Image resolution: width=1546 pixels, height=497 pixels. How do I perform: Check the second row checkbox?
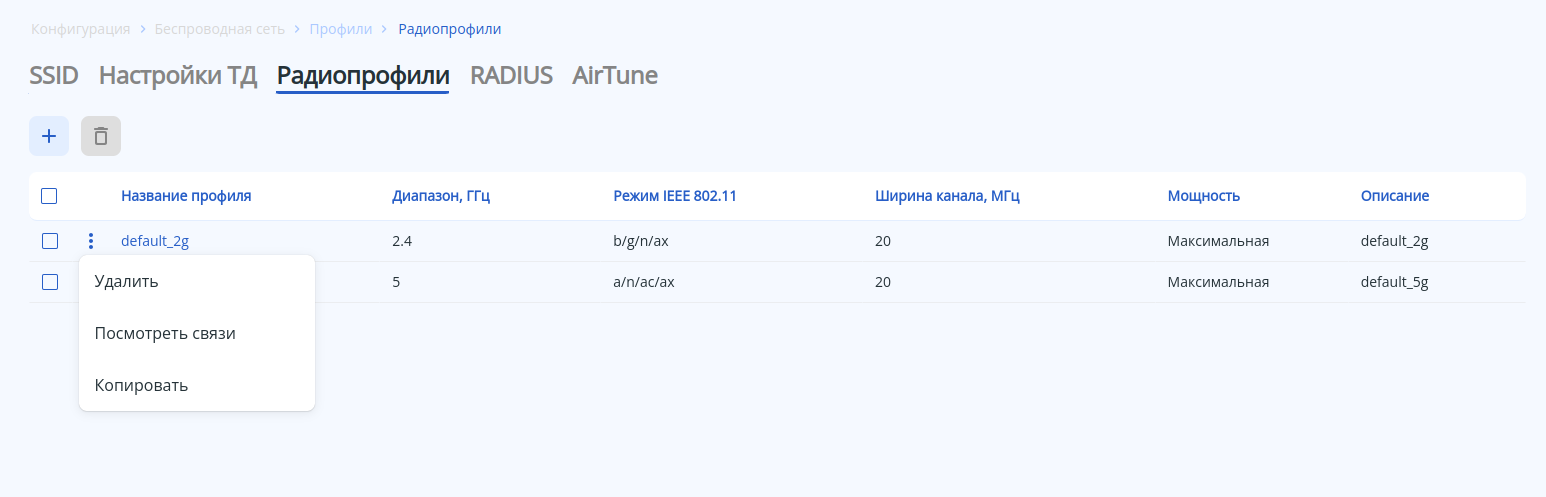(x=50, y=282)
